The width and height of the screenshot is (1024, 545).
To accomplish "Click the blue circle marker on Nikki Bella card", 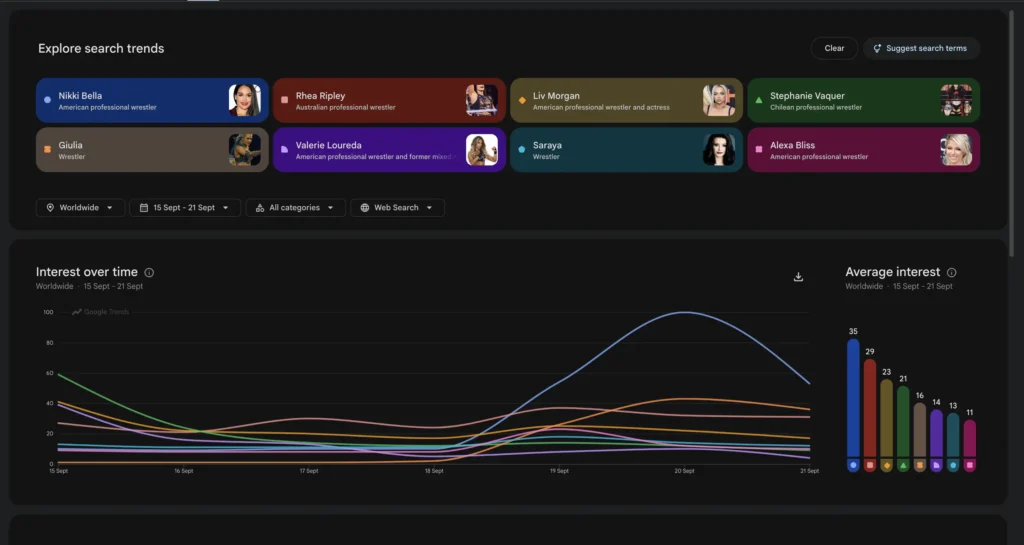I will (47, 100).
